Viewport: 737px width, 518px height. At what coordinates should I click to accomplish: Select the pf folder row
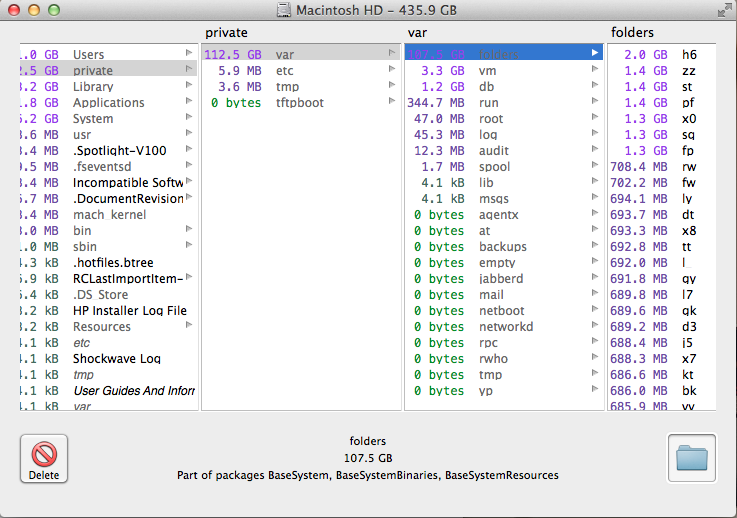click(662, 102)
